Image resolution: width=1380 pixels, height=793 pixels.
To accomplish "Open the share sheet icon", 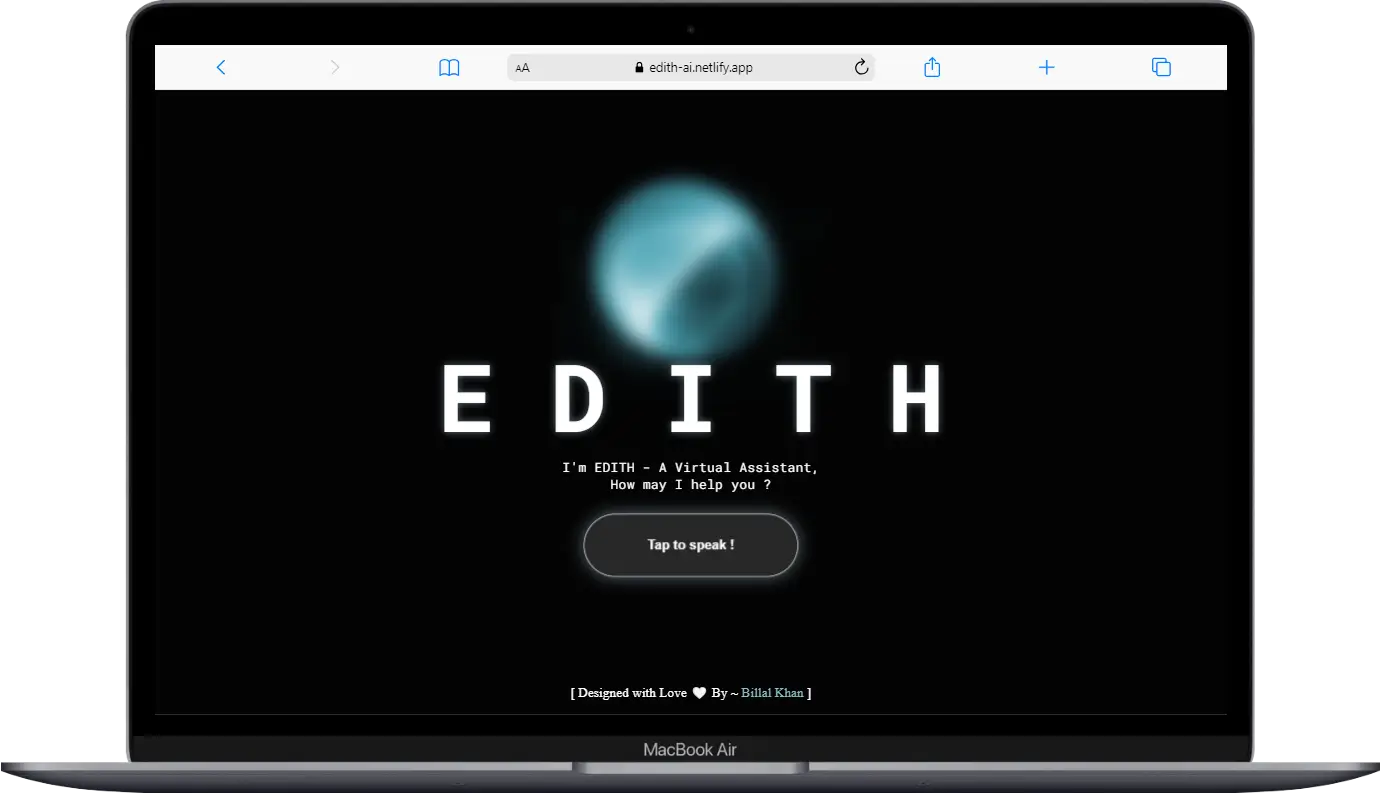I will pyautogui.click(x=932, y=67).
